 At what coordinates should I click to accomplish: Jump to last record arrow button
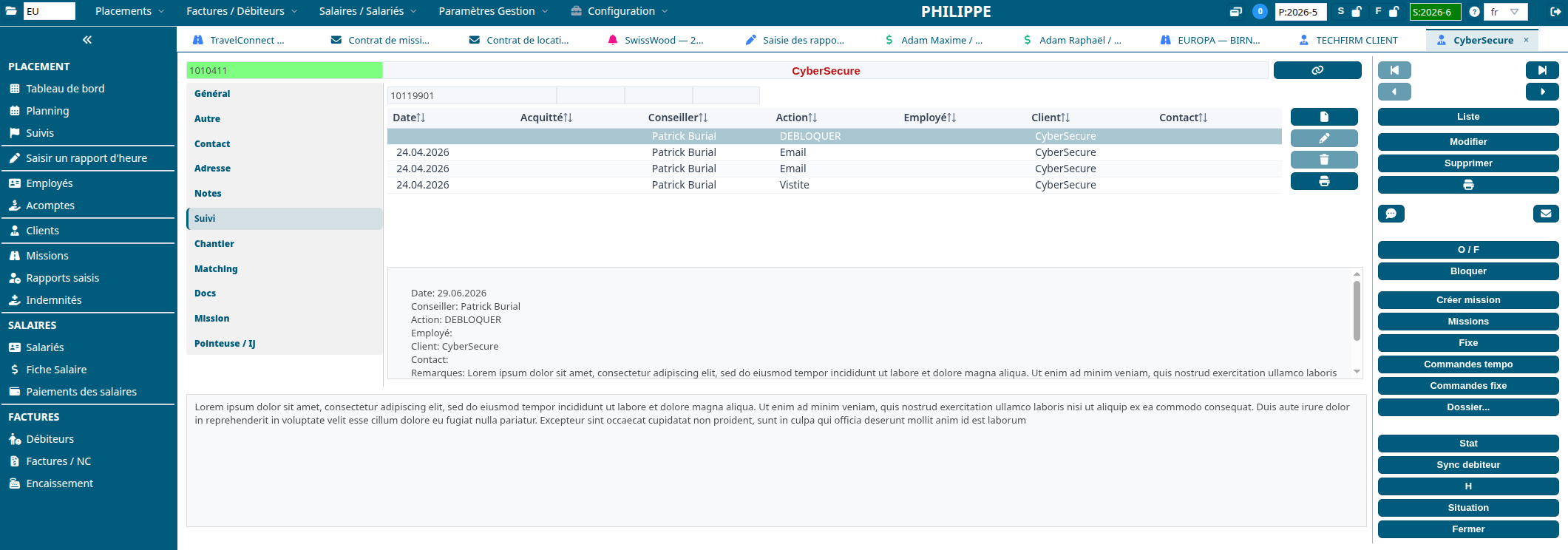[x=1542, y=70]
